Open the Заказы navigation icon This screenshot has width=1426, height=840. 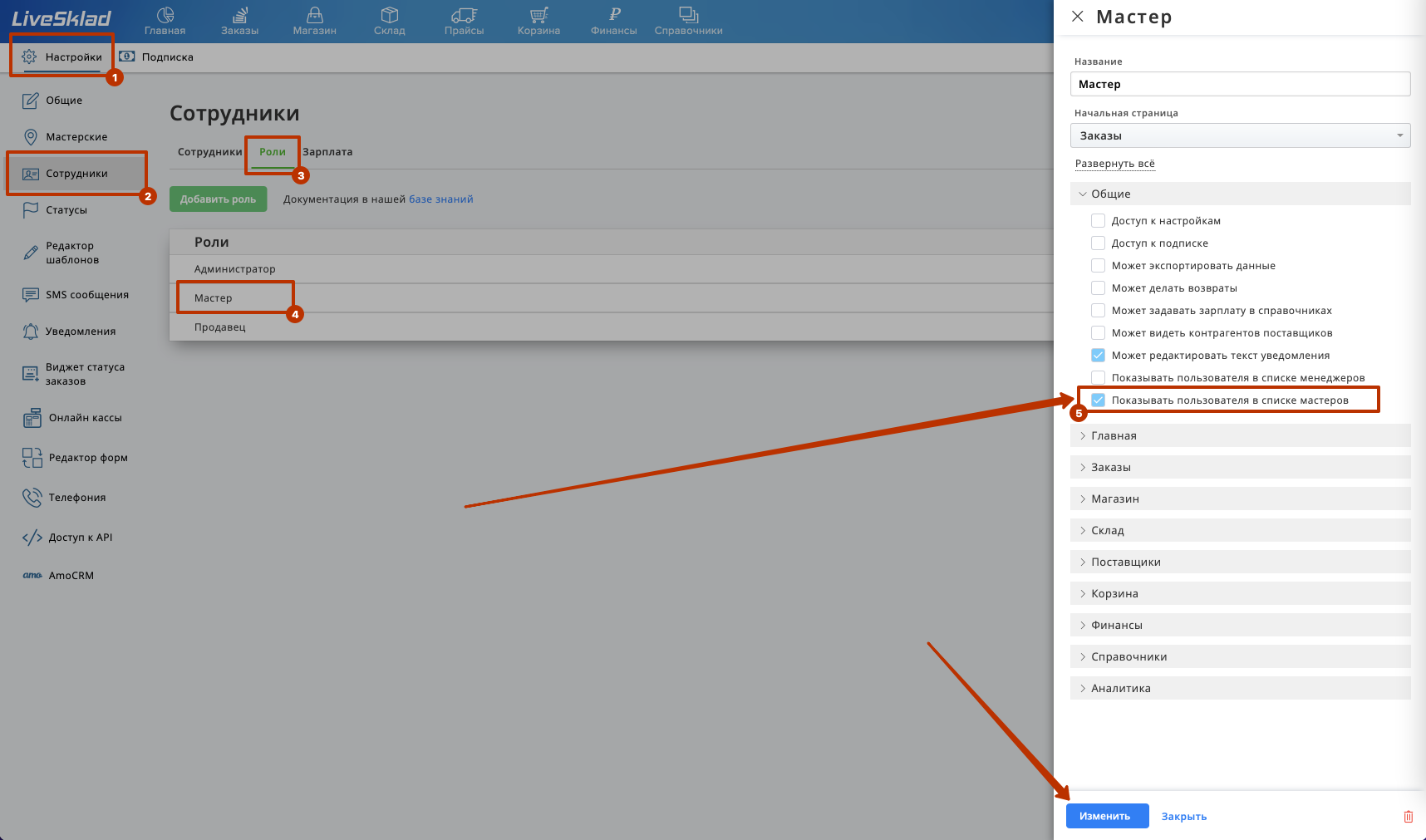[240, 15]
